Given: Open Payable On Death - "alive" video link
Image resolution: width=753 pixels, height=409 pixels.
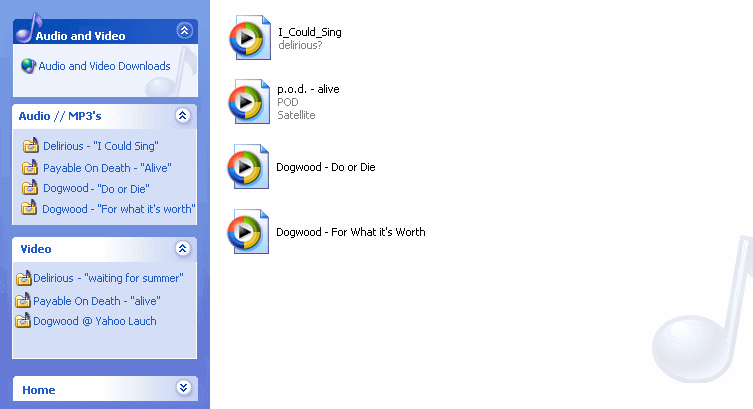Looking at the screenshot, I should (97, 301).
